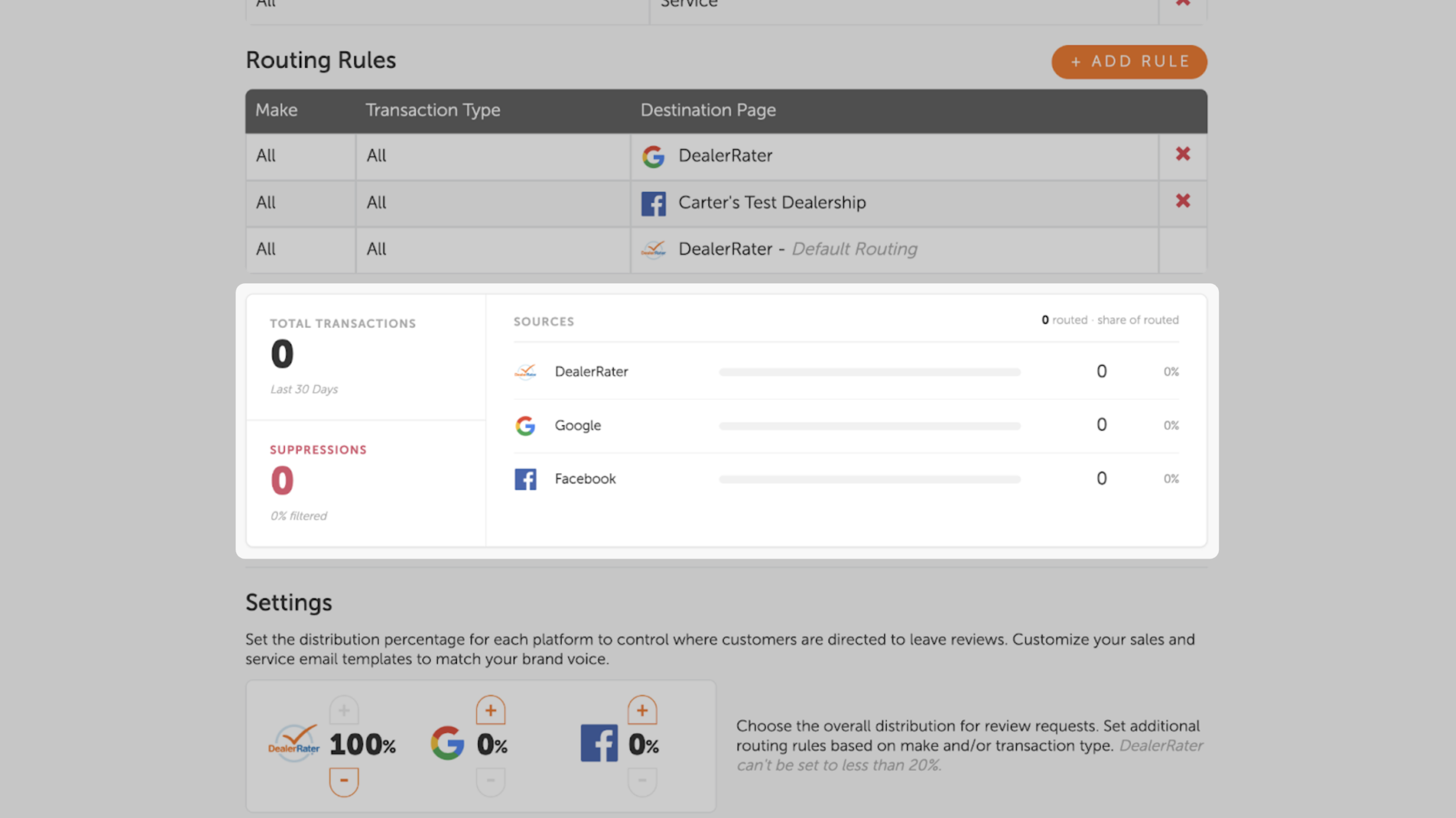The width and height of the screenshot is (1456, 818).
Task: Click the Google 0% value in Settings
Action: point(493,745)
